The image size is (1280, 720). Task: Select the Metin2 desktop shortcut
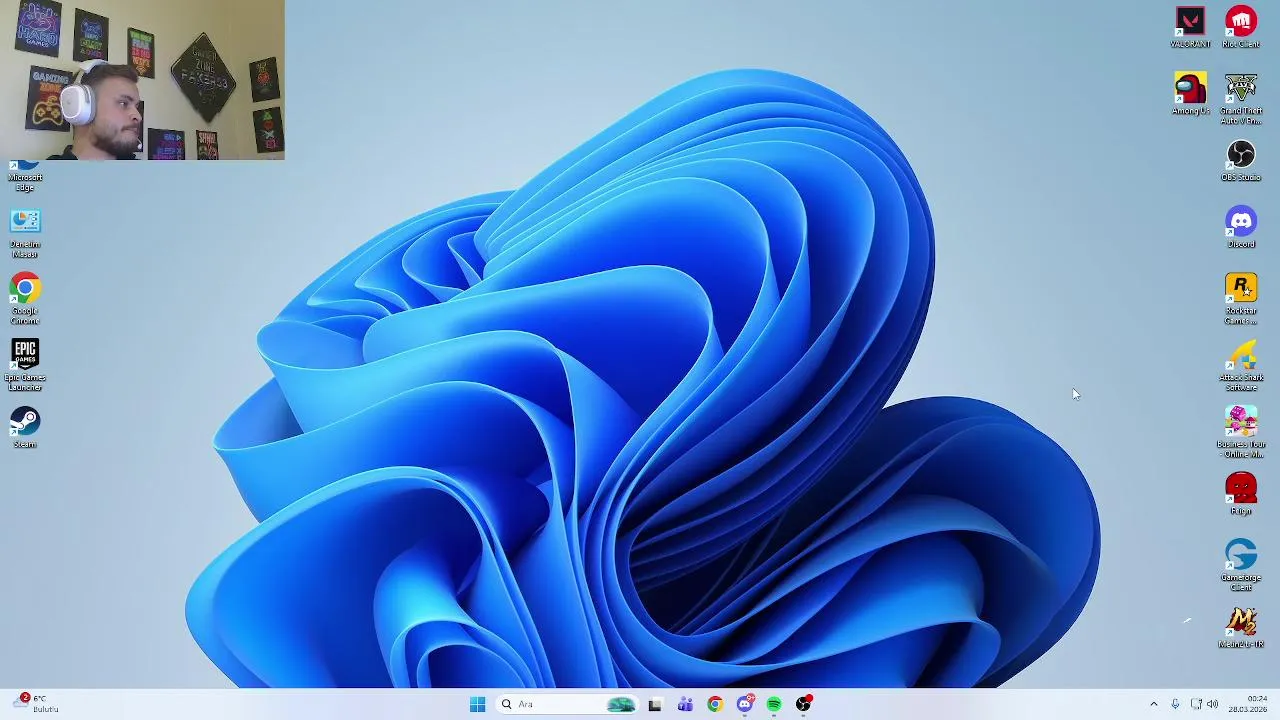(x=1241, y=628)
